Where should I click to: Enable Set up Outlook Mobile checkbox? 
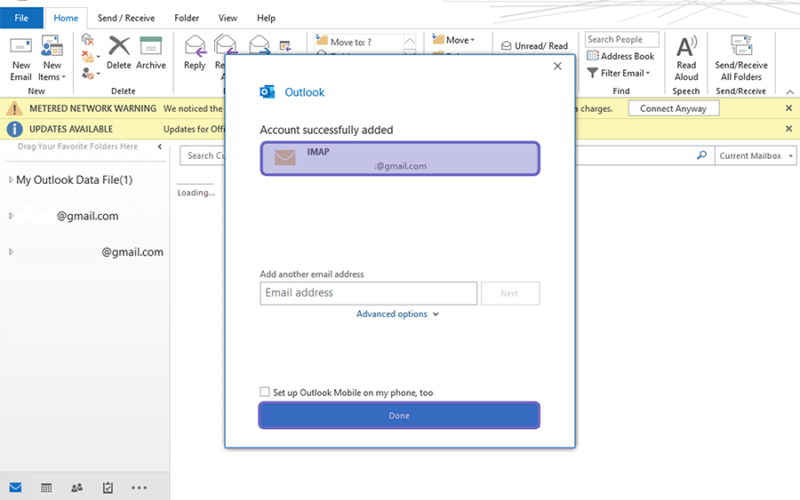coord(264,392)
